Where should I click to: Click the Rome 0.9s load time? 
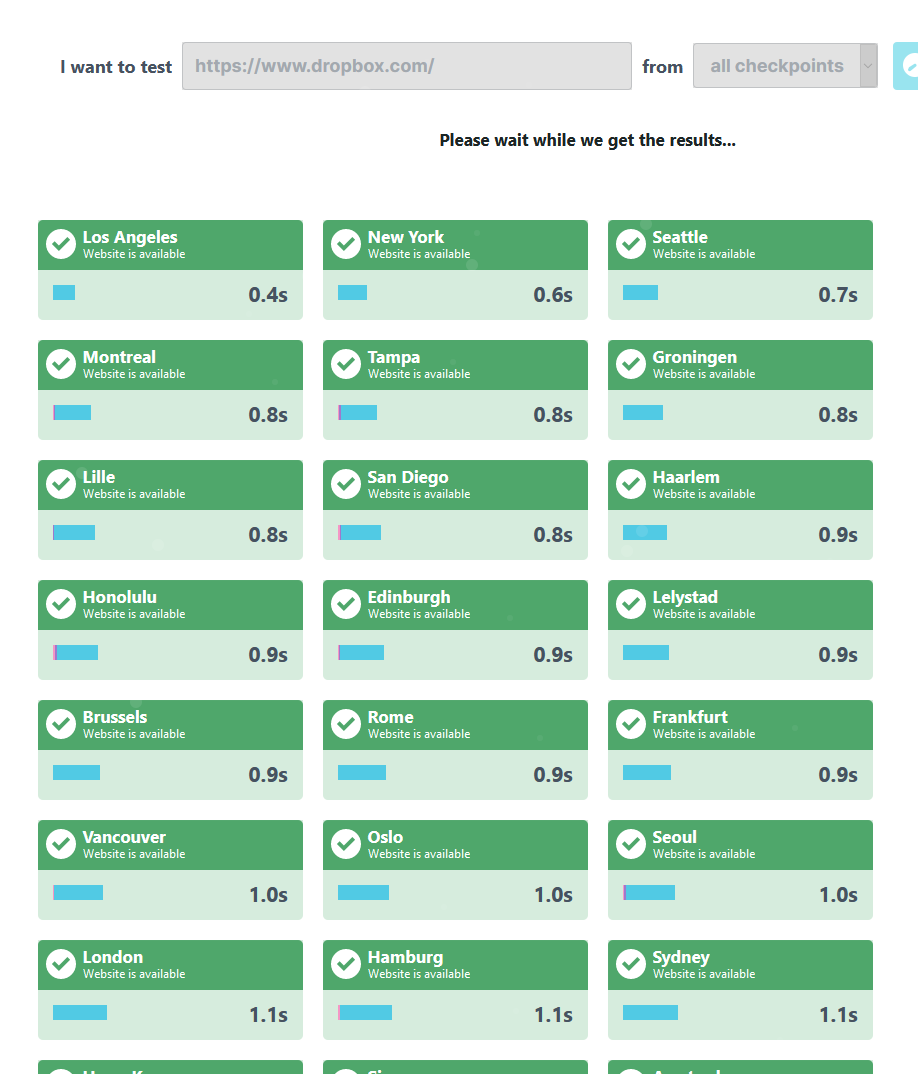coord(553,775)
